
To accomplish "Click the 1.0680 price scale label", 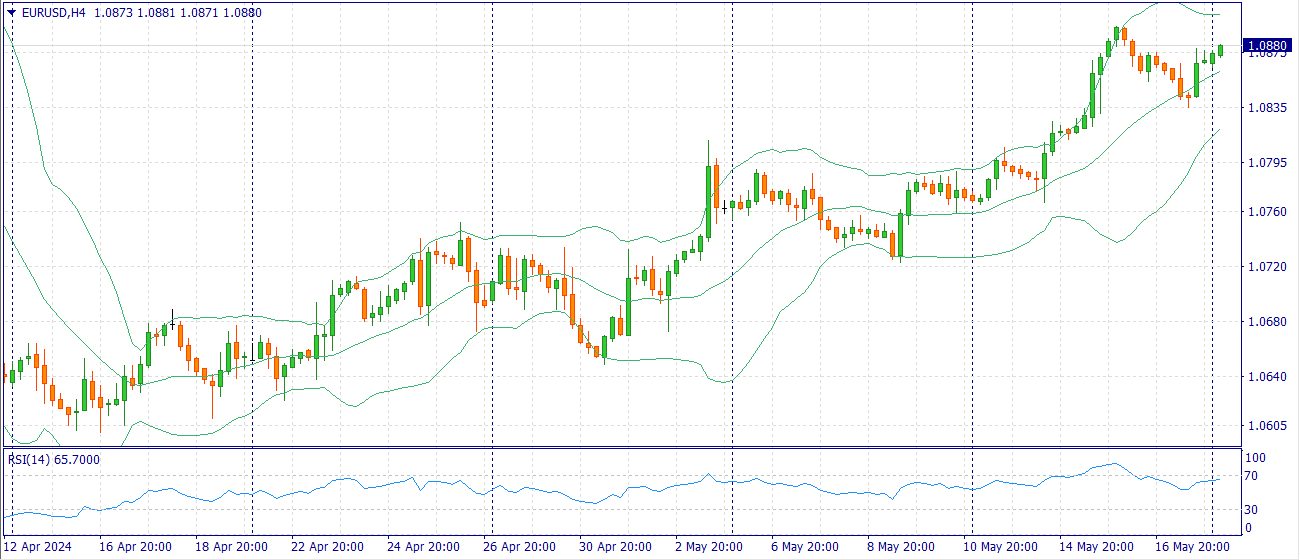I will (1269, 322).
